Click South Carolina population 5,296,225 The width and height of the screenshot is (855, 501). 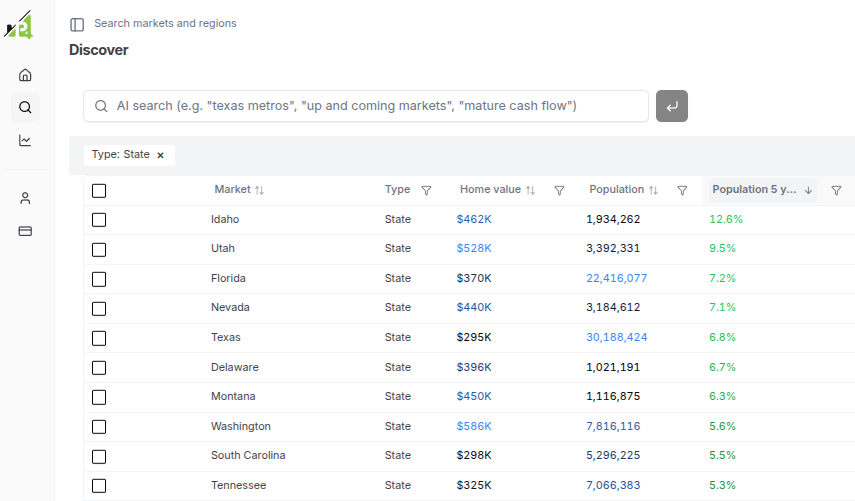pos(613,455)
